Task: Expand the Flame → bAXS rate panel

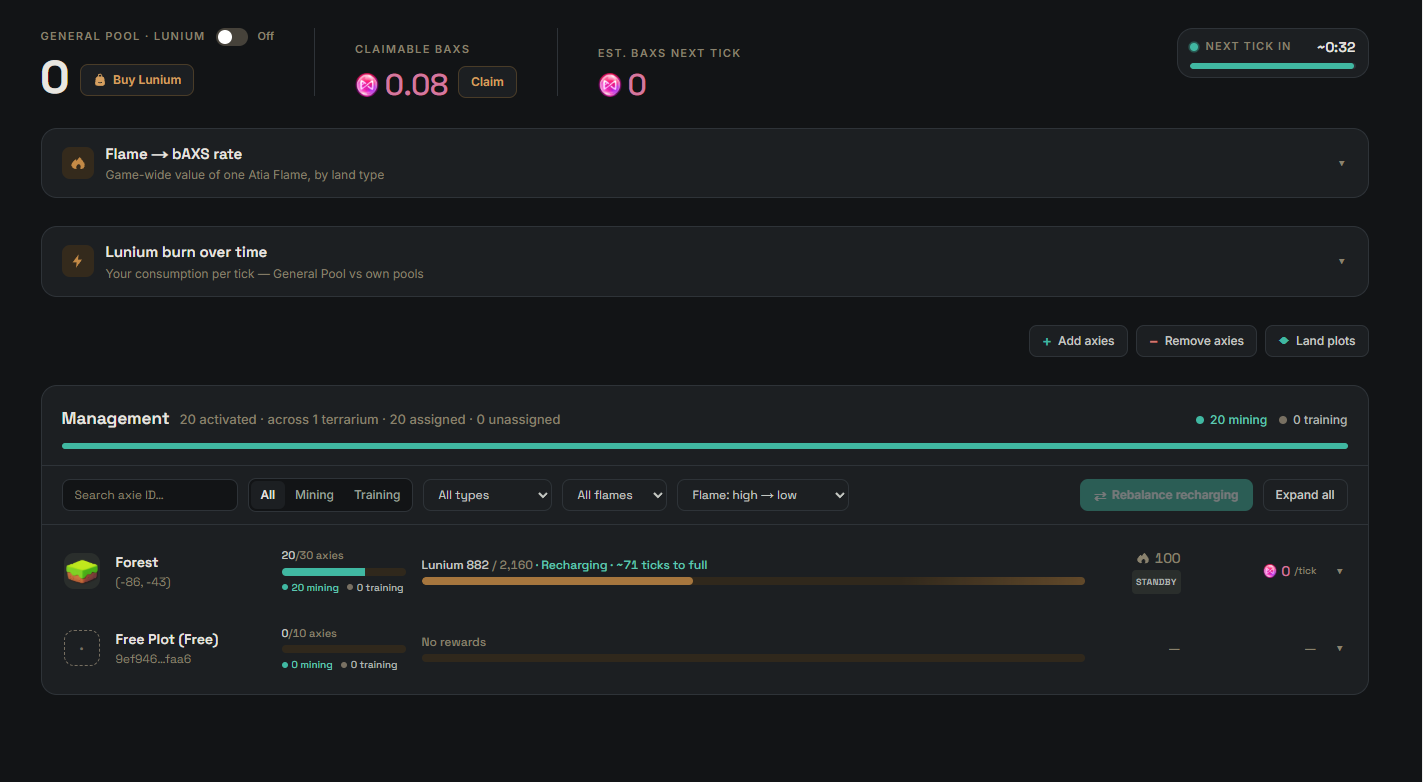Action: pyautogui.click(x=1342, y=163)
